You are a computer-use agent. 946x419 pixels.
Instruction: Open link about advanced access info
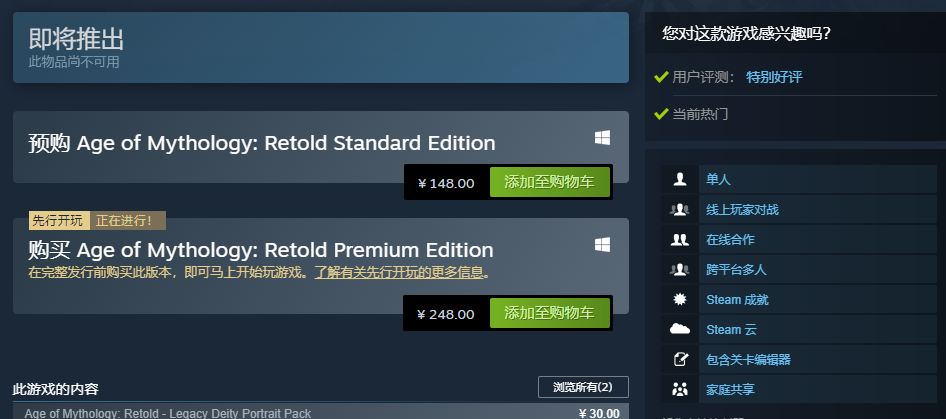pos(399,272)
